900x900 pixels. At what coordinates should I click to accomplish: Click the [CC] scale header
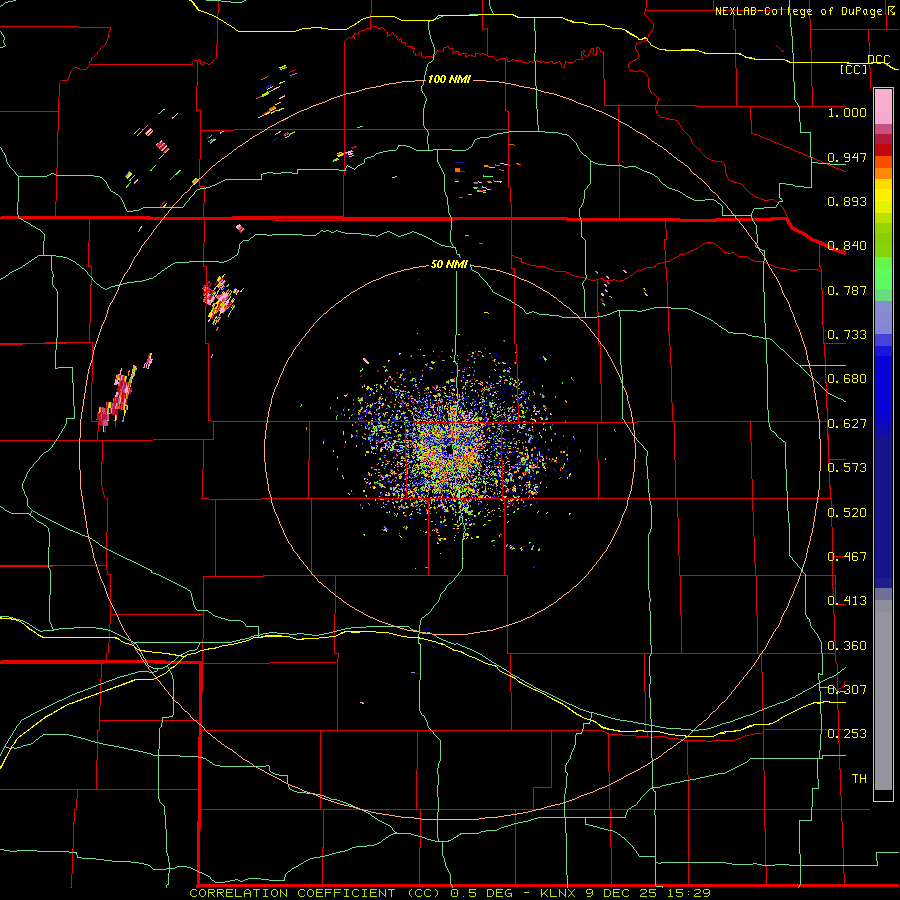pos(854,69)
